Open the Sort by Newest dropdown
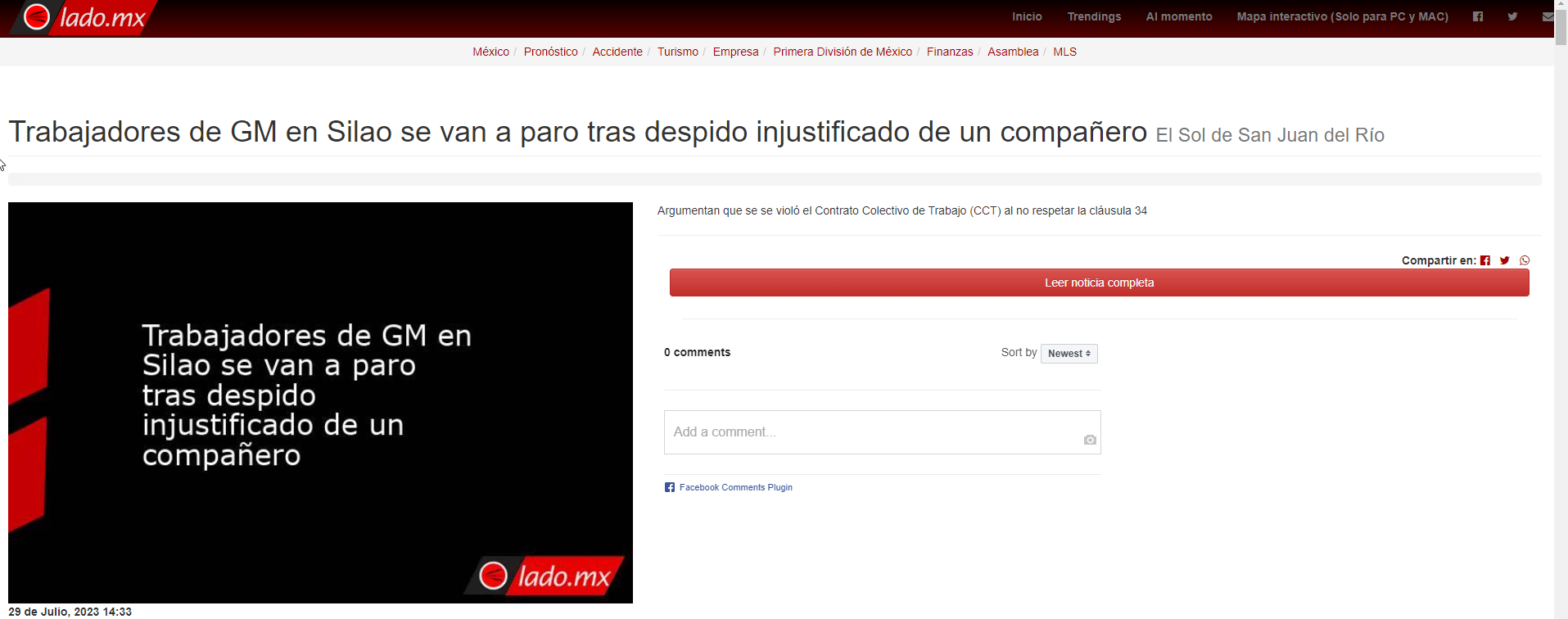The image size is (1568, 619). pyautogui.click(x=1069, y=354)
